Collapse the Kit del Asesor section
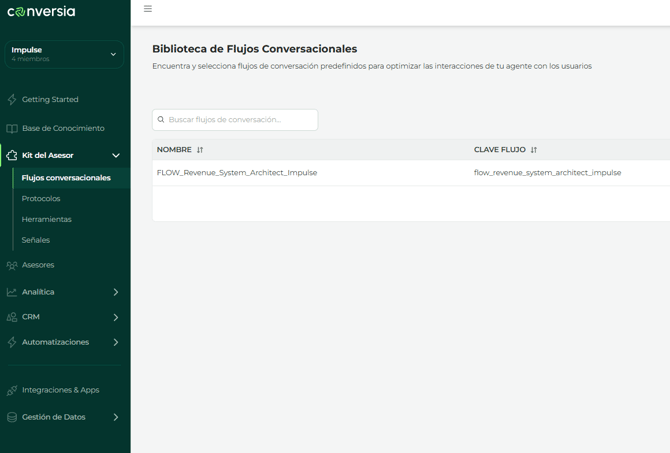This screenshot has width=670, height=453. point(116,156)
